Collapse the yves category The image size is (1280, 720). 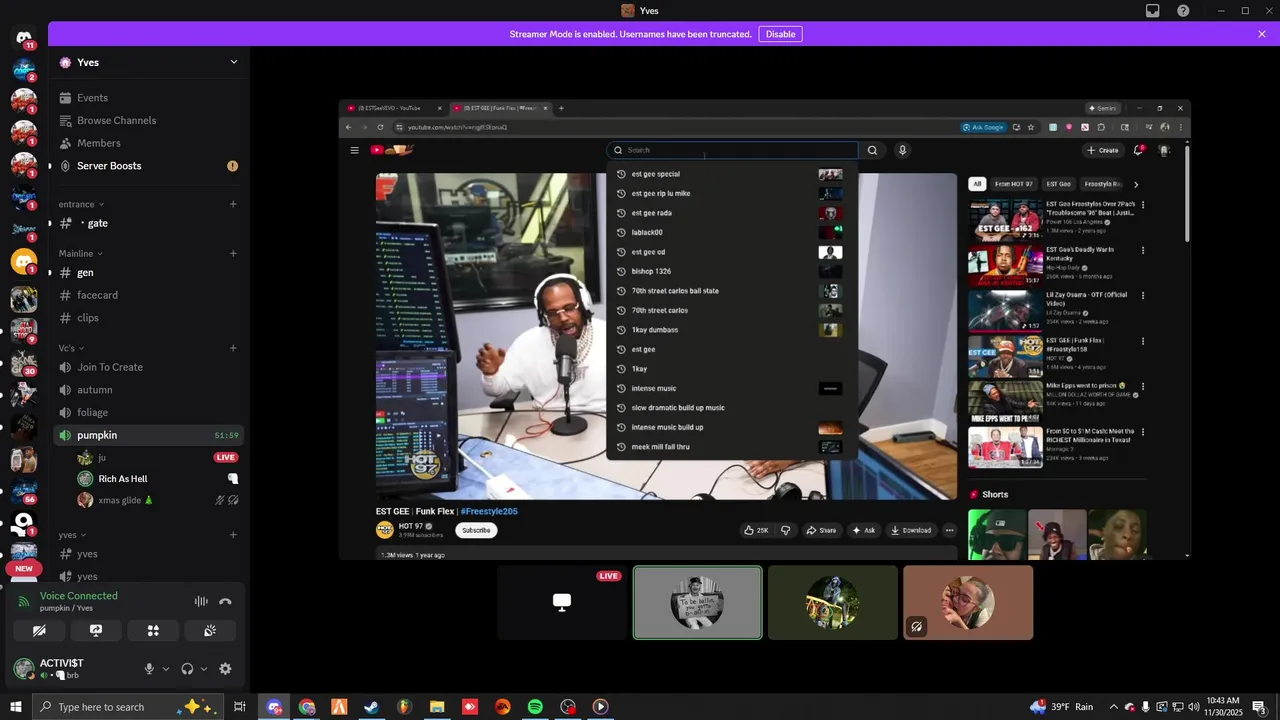click(72, 535)
